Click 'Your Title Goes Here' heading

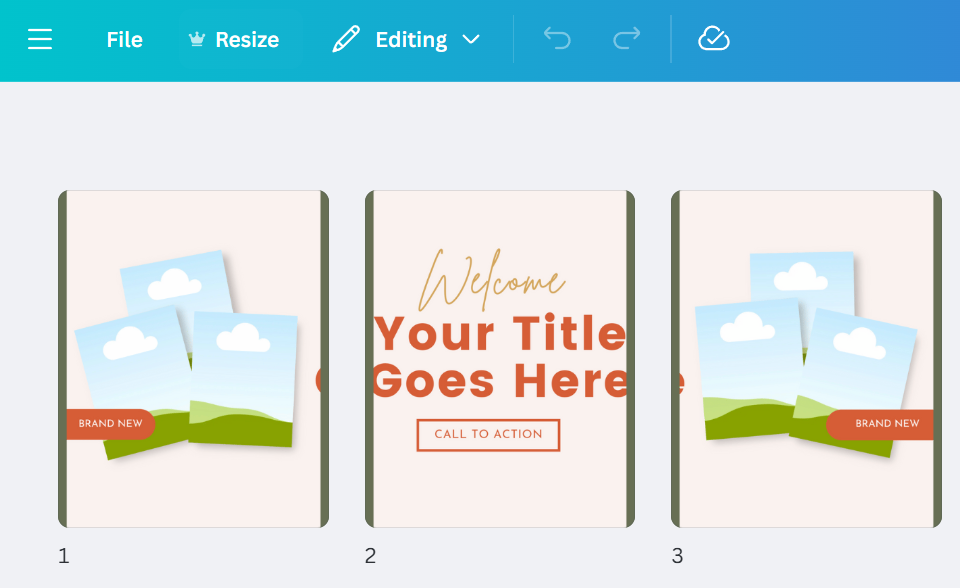(500, 356)
